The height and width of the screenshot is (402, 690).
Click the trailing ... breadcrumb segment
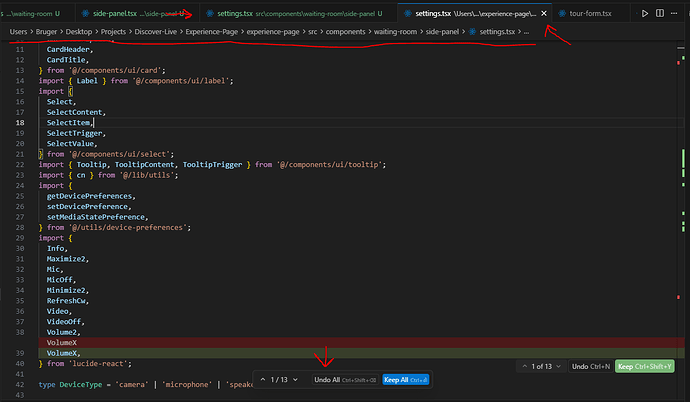[x=526, y=32]
